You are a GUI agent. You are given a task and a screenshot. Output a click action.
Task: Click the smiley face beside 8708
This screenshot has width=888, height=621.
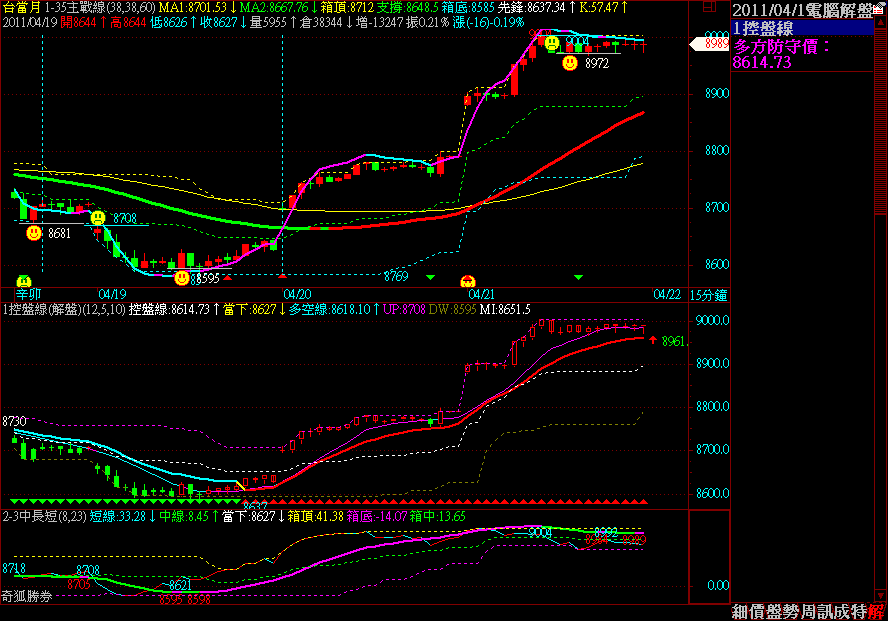[97, 217]
